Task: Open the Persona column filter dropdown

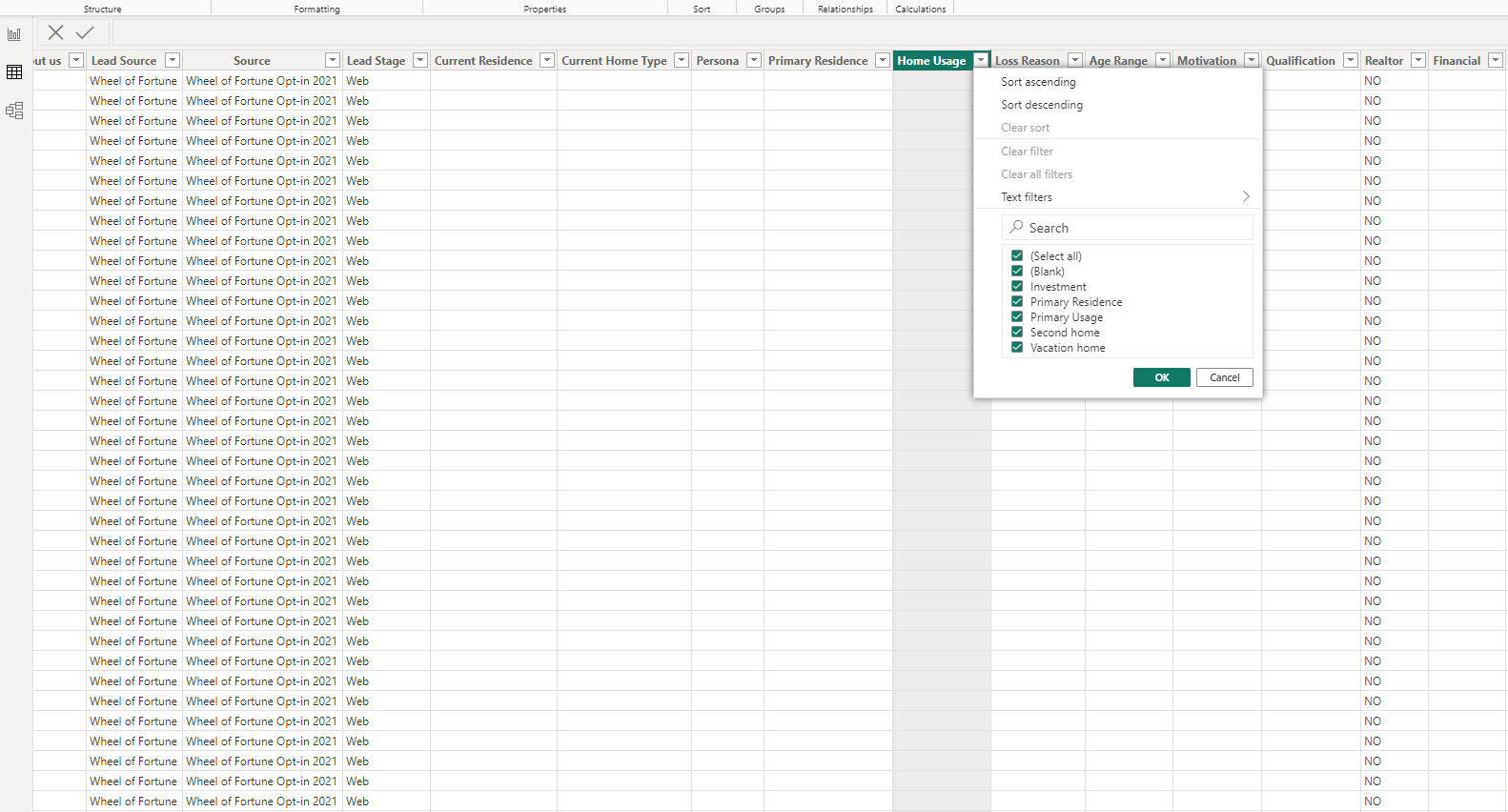Action: 754,60
